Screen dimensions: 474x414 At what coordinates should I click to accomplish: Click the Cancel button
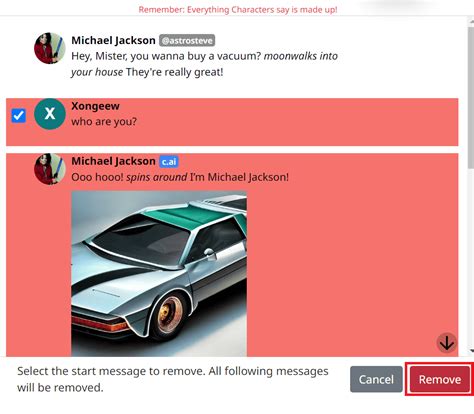point(376,379)
